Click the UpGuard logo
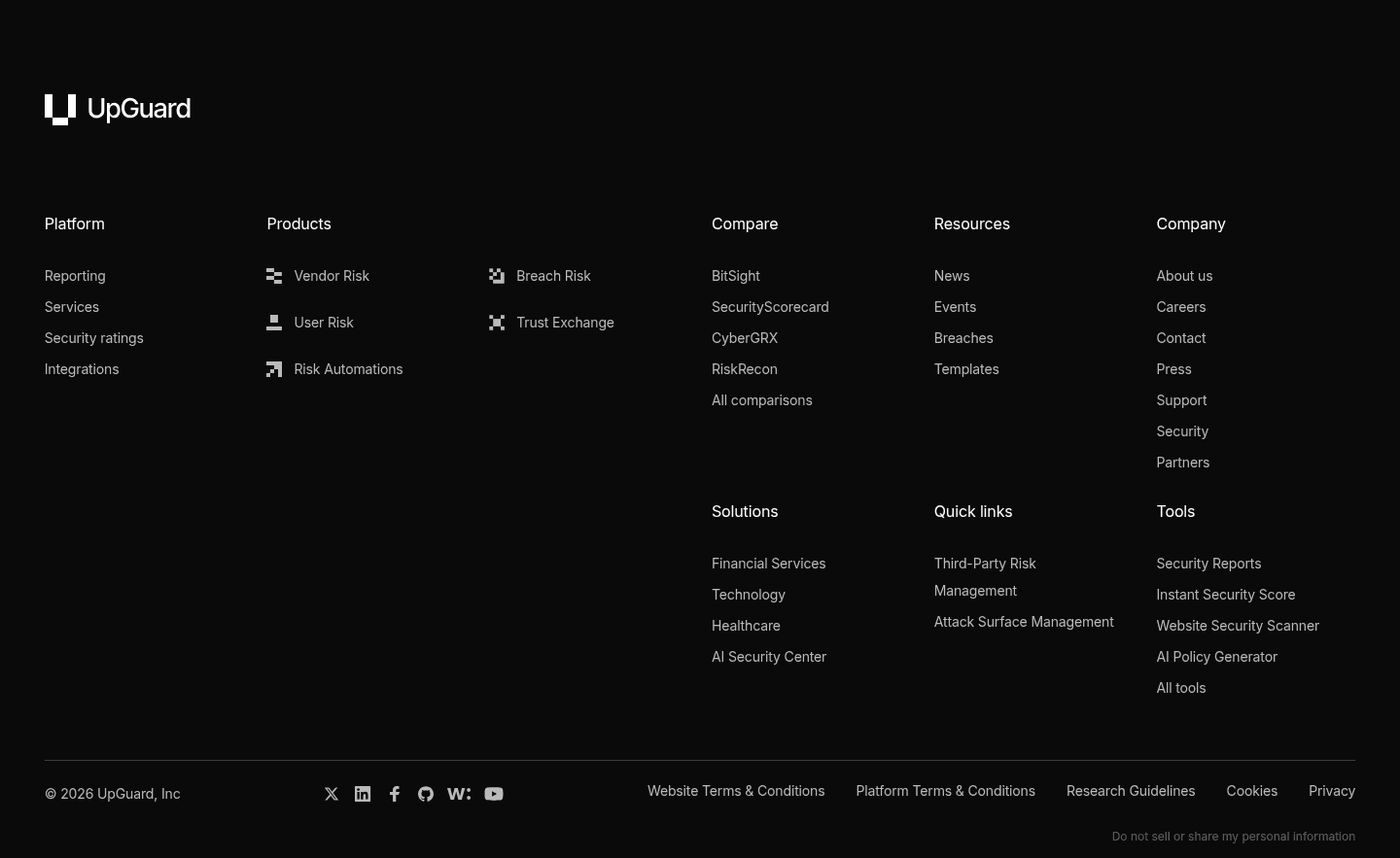 [118, 109]
